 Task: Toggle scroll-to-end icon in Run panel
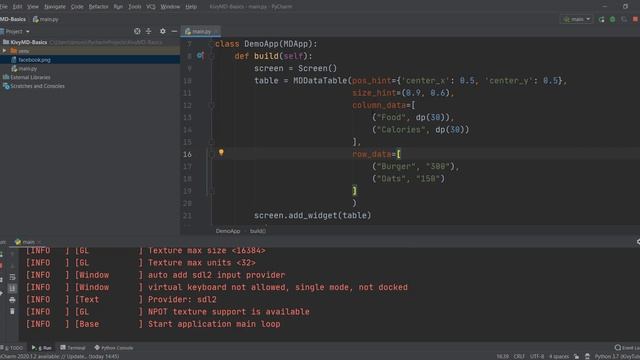click(x=12, y=288)
